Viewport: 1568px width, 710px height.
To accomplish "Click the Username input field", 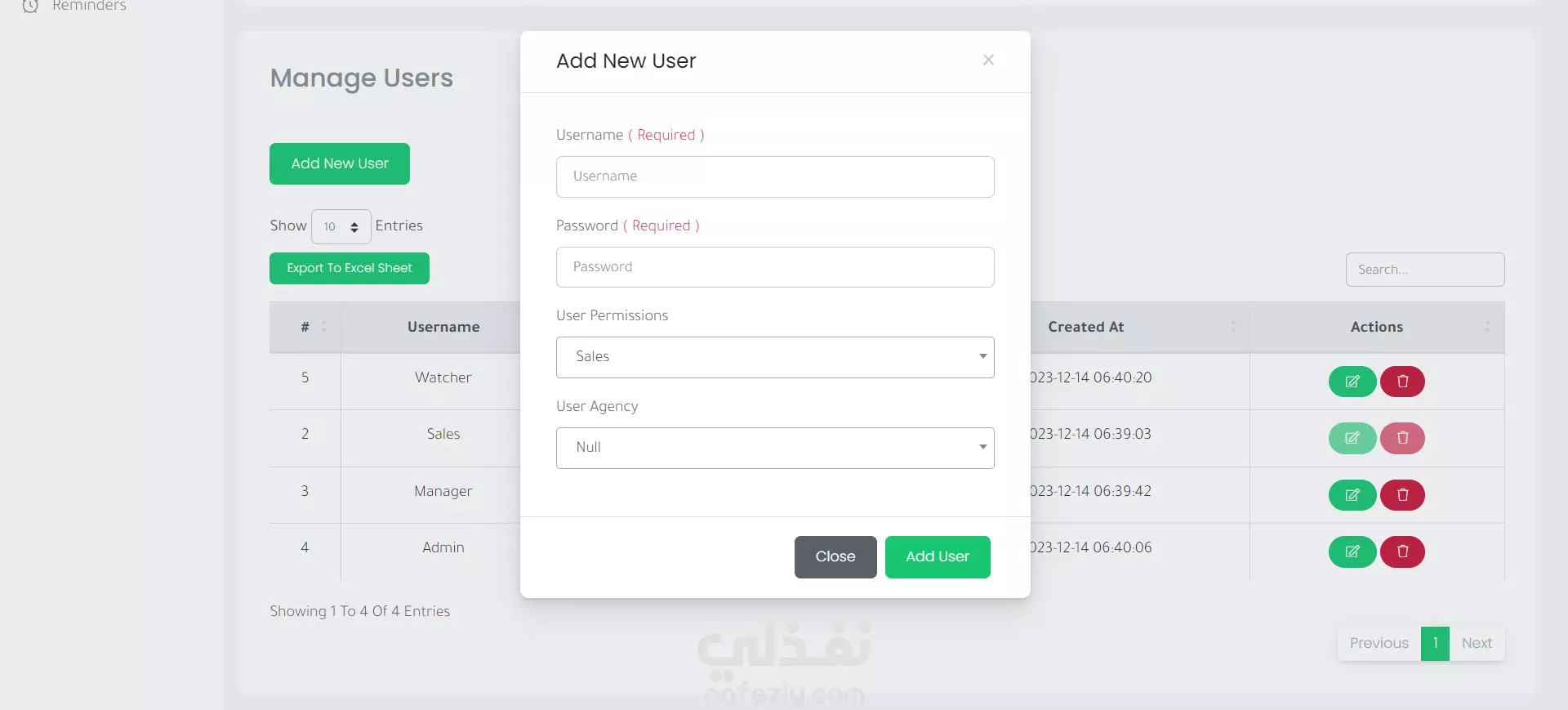I will pyautogui.click(x=775, y=176).
